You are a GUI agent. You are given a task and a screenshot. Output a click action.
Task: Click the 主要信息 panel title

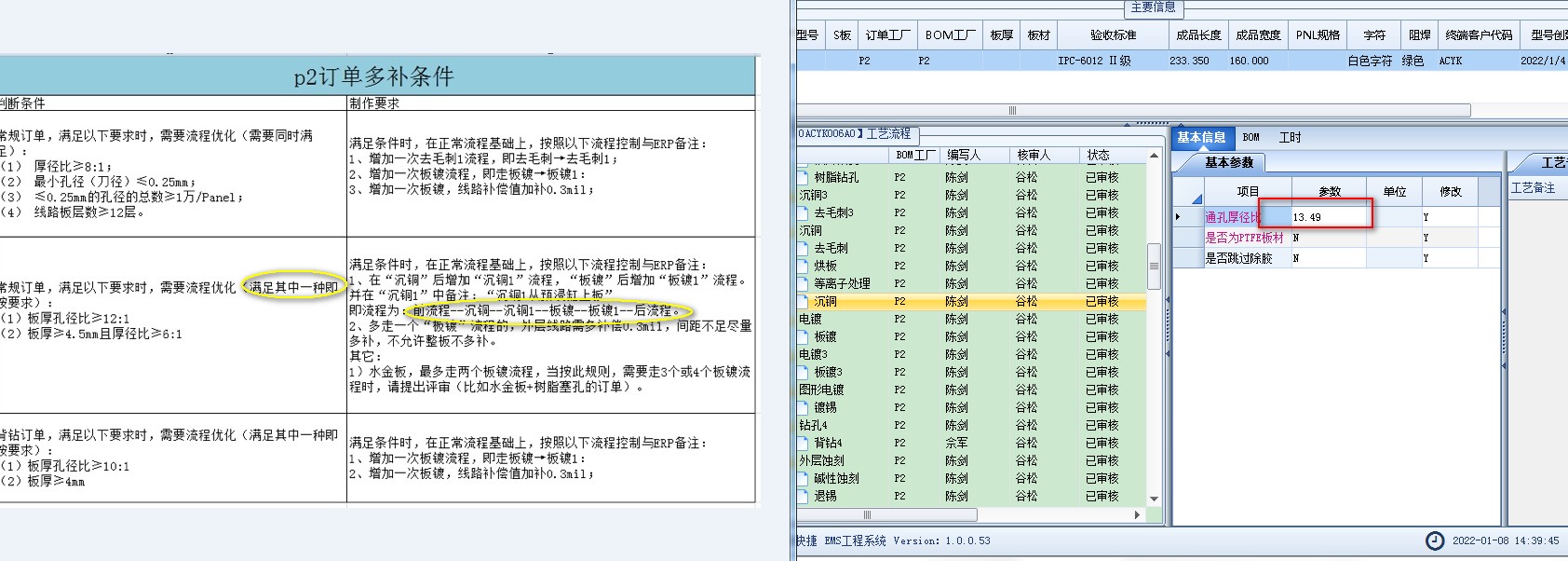(1153, 7)
